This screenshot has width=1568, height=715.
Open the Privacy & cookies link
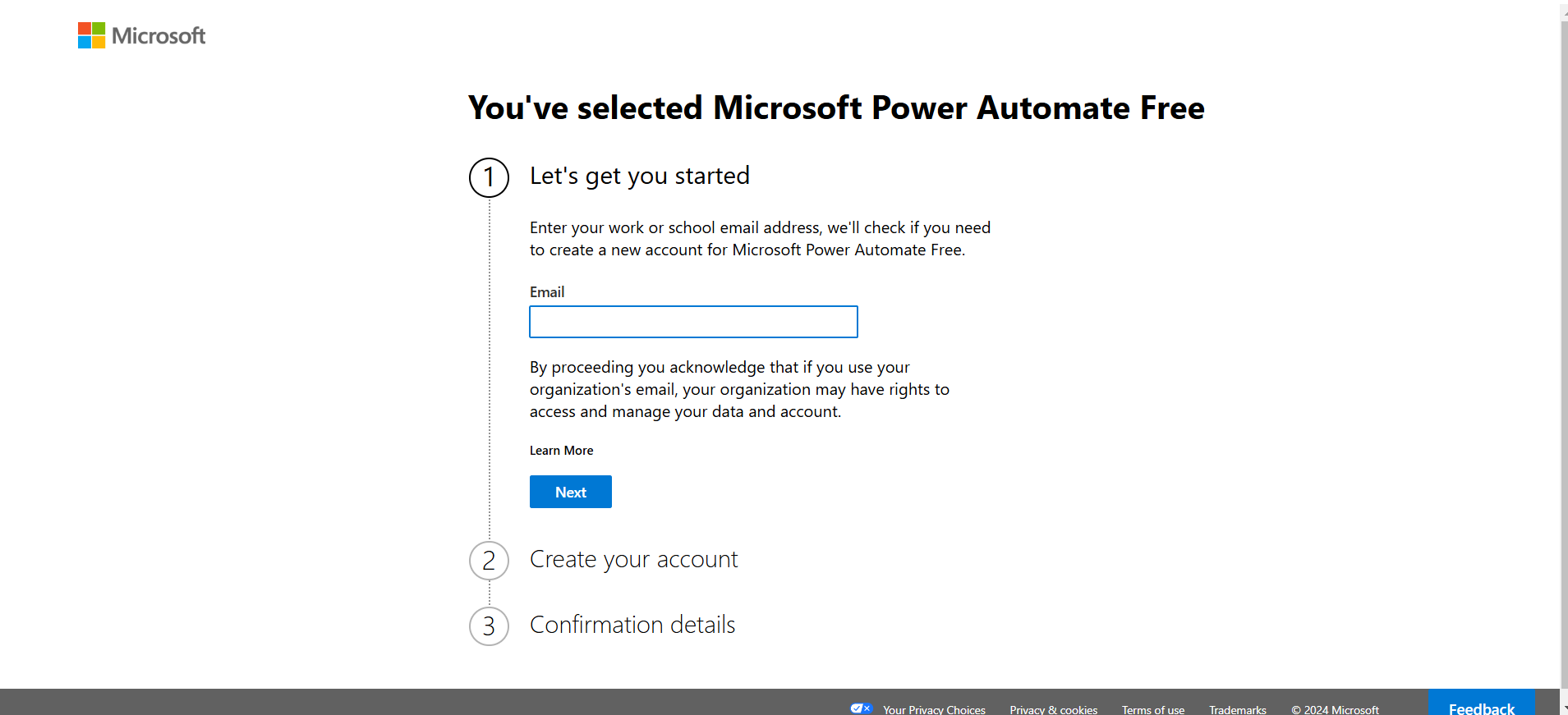1053,709
